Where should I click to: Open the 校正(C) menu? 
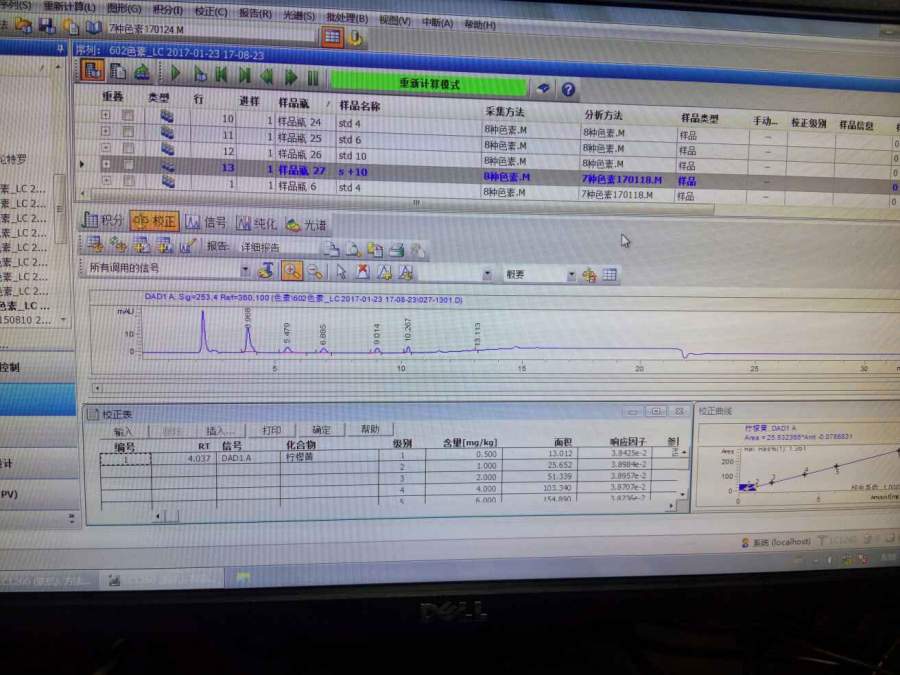click(x=211, y=11)
